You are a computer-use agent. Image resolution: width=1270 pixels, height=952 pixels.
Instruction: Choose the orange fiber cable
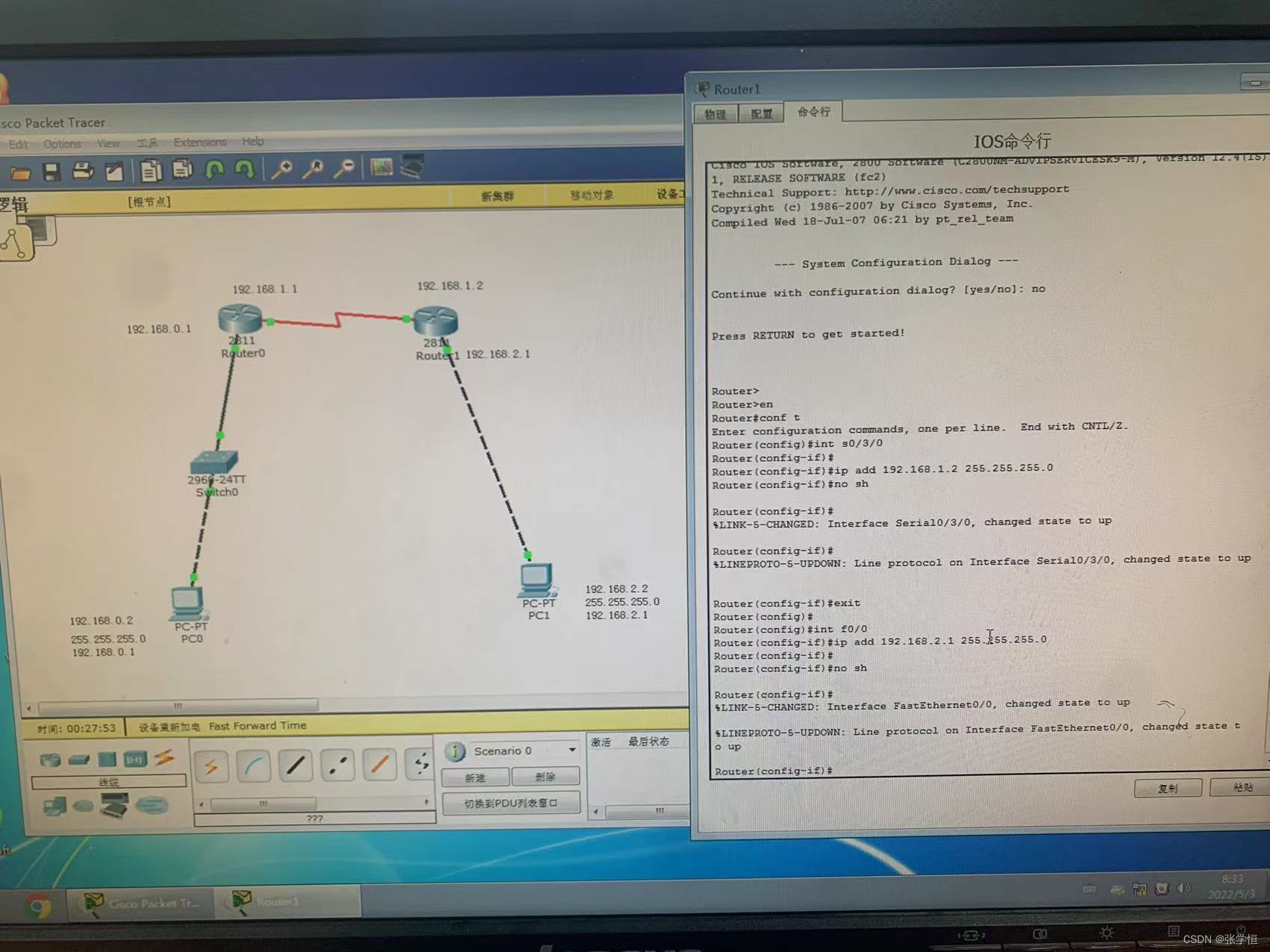tap(380, 764)
